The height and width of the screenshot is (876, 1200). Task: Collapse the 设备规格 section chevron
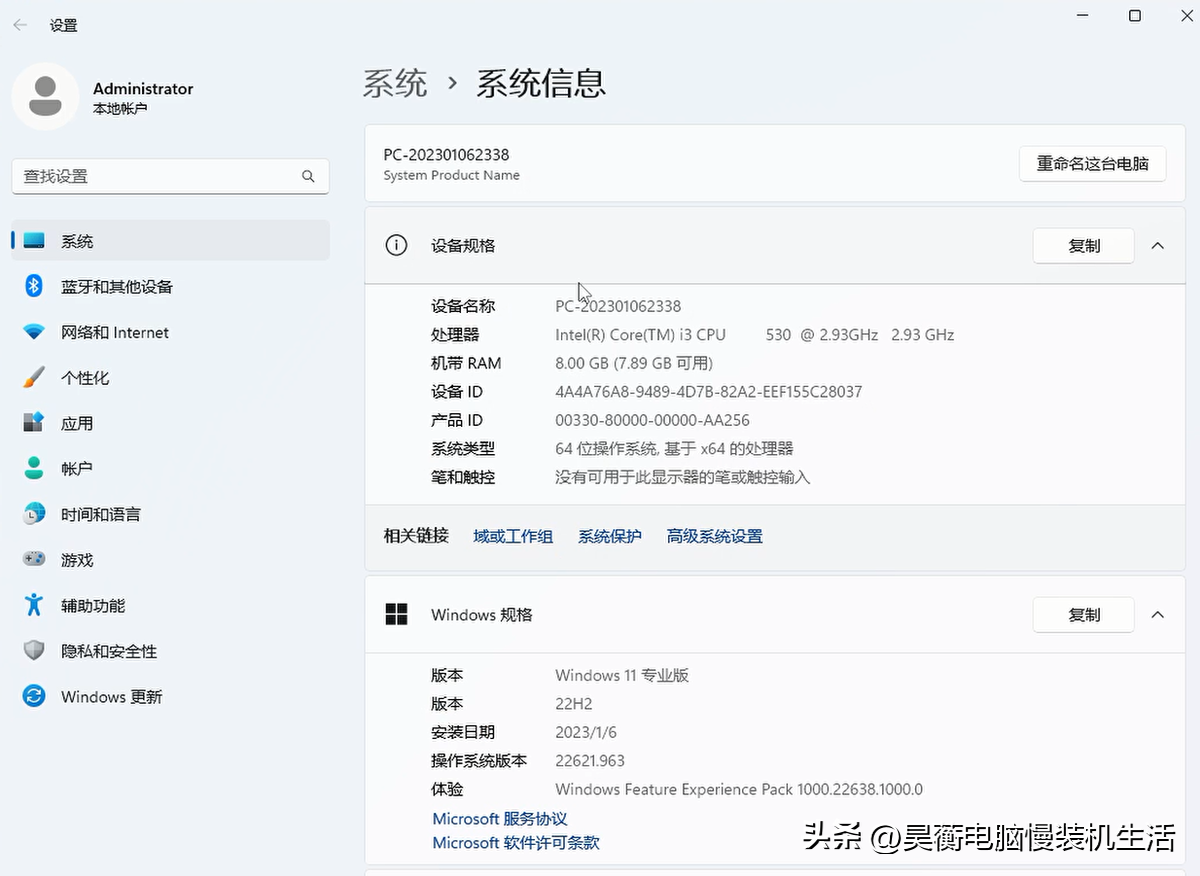pos(1158,245)
